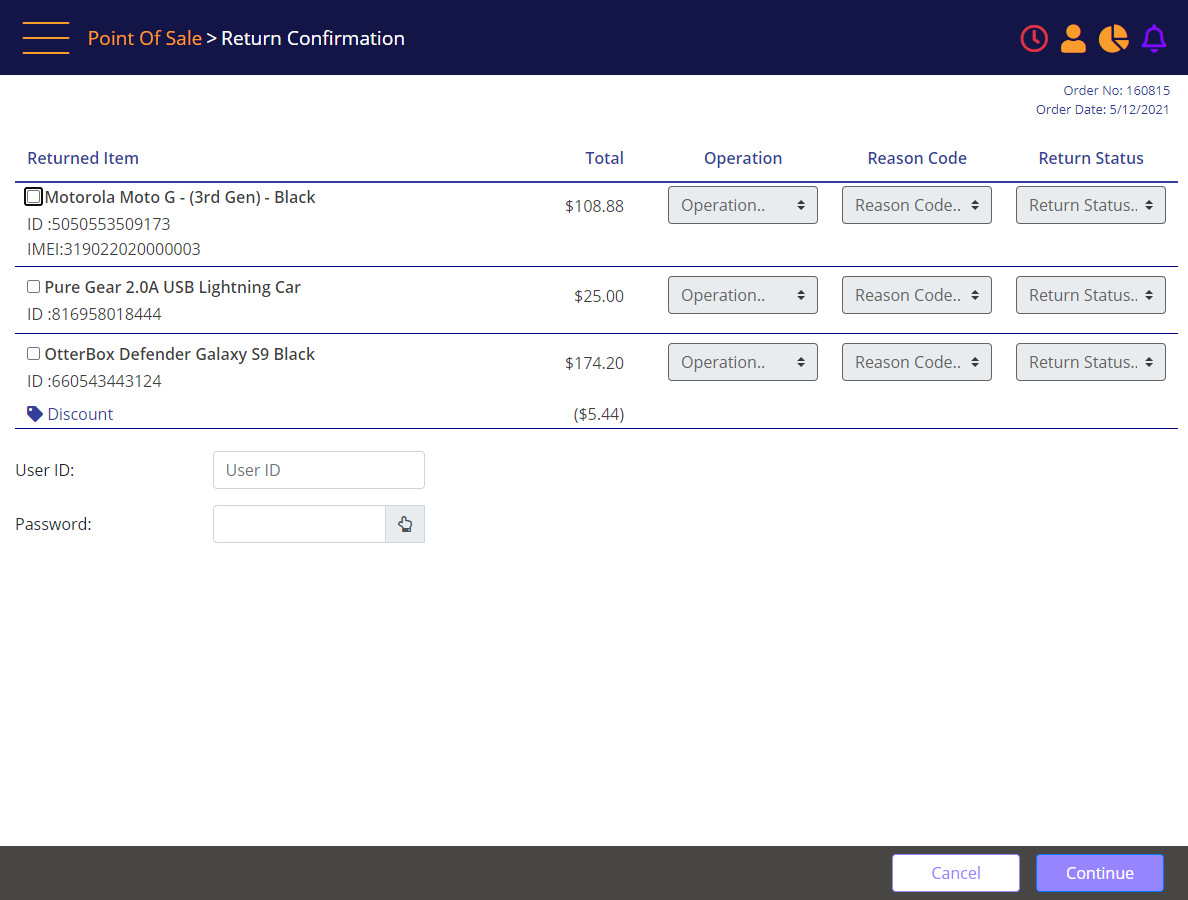Open Reason Code dropdown for Pure Gear item
The image size is (1188, 900).
(917, 295)
